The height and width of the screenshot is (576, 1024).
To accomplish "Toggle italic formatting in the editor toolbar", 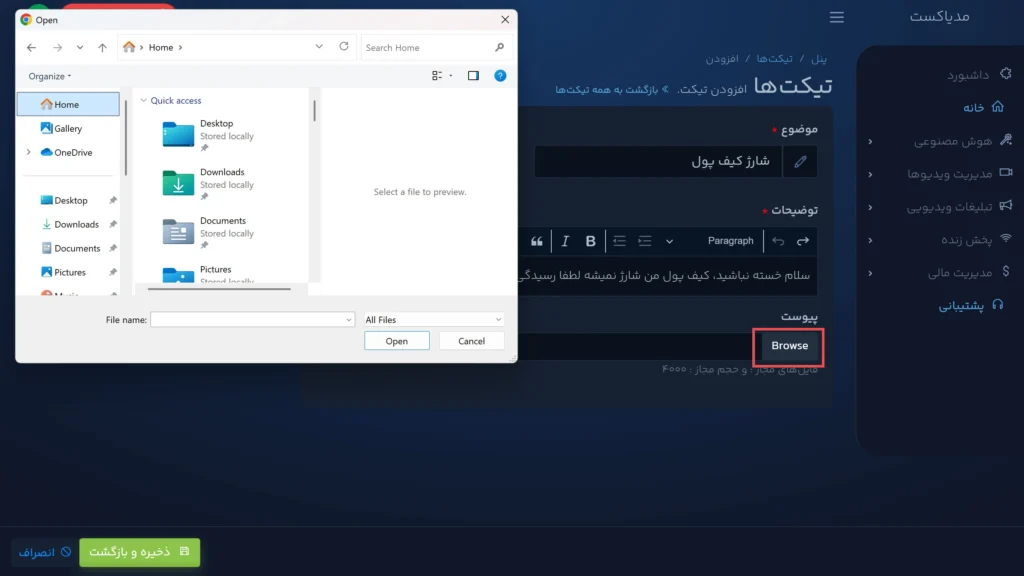I will [x=565, y=241].
